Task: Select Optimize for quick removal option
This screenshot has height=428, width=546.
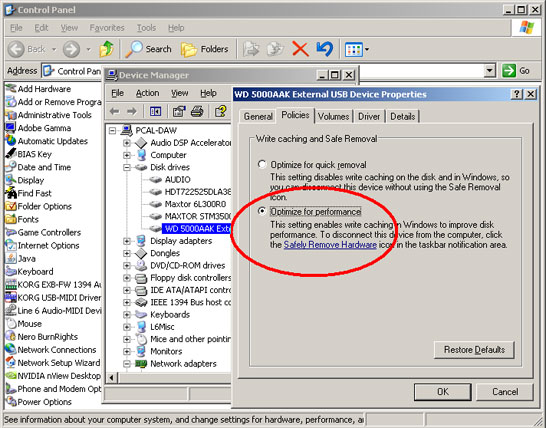Action: point(262,164)
